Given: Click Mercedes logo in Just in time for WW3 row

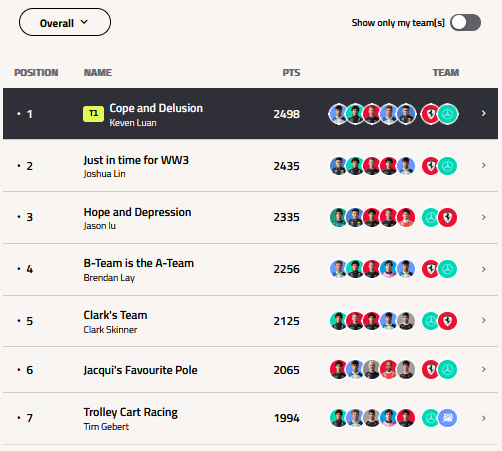Looking at the screenshot, I should pyautogui.click(x=447, y=166).
